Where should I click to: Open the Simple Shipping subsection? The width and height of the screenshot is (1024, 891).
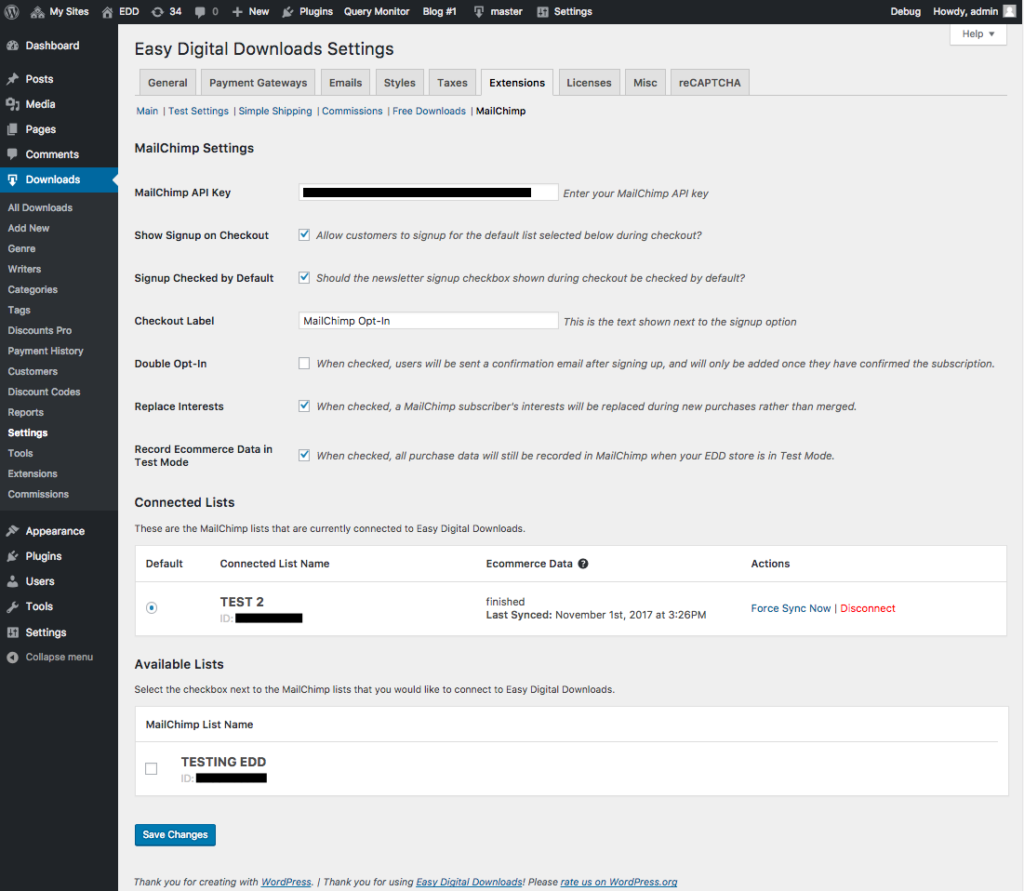coord(275,111)
